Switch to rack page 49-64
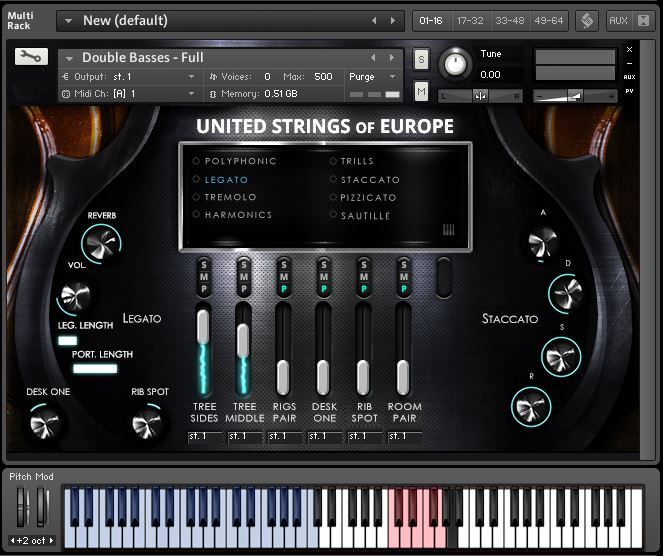 point(548,21)
